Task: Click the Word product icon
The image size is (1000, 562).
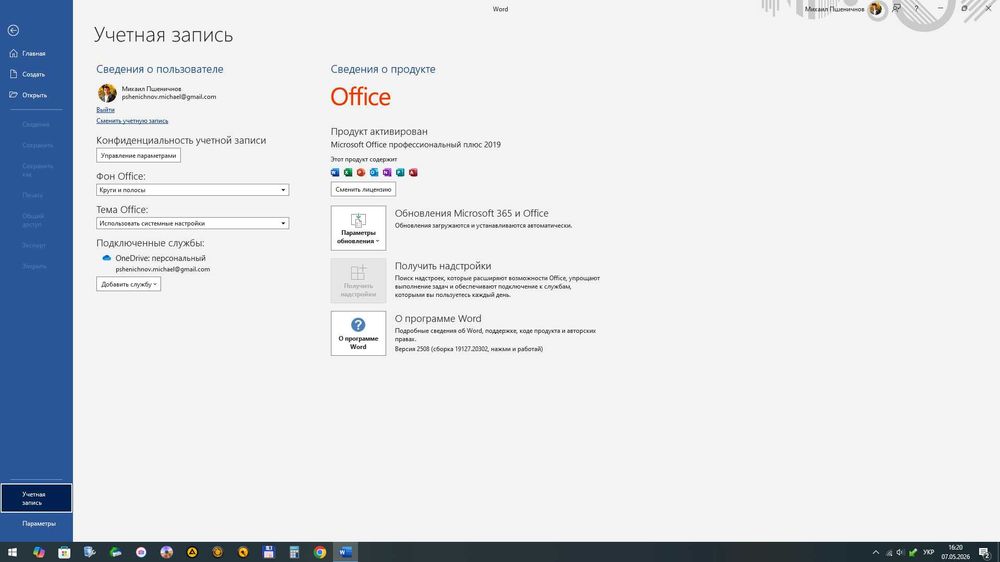Action: 335,172
